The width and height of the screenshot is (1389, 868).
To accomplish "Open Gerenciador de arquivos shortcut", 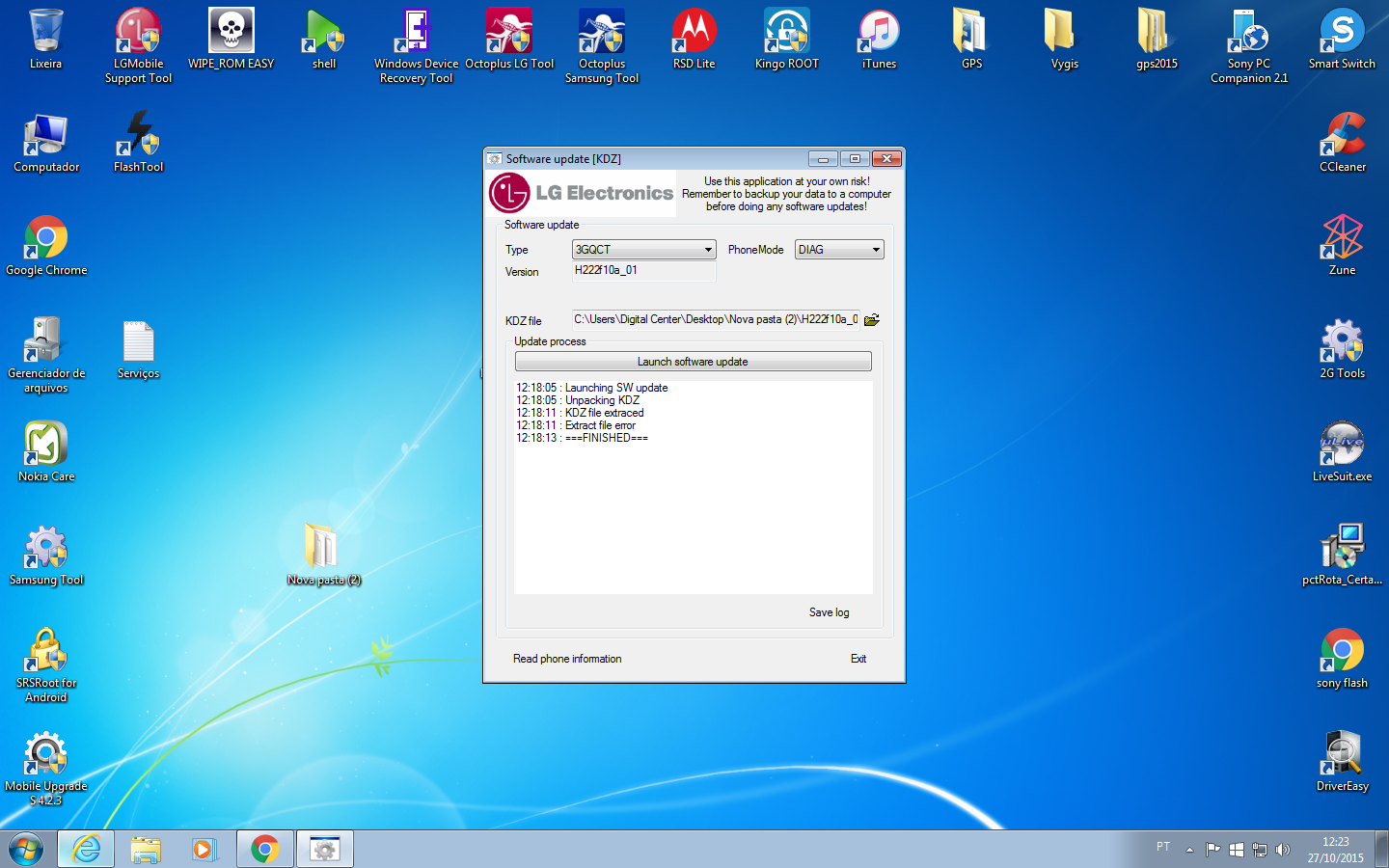I will coord(46,355).
